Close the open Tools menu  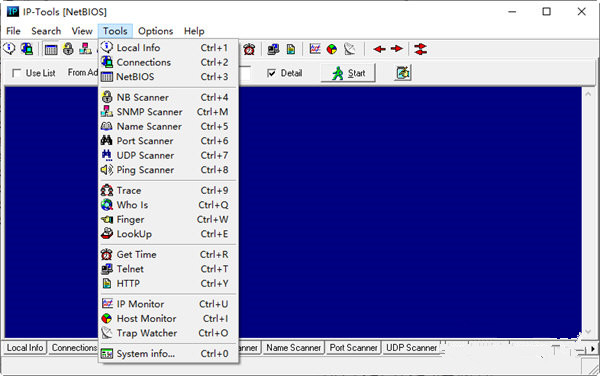(x=115, y=31)
